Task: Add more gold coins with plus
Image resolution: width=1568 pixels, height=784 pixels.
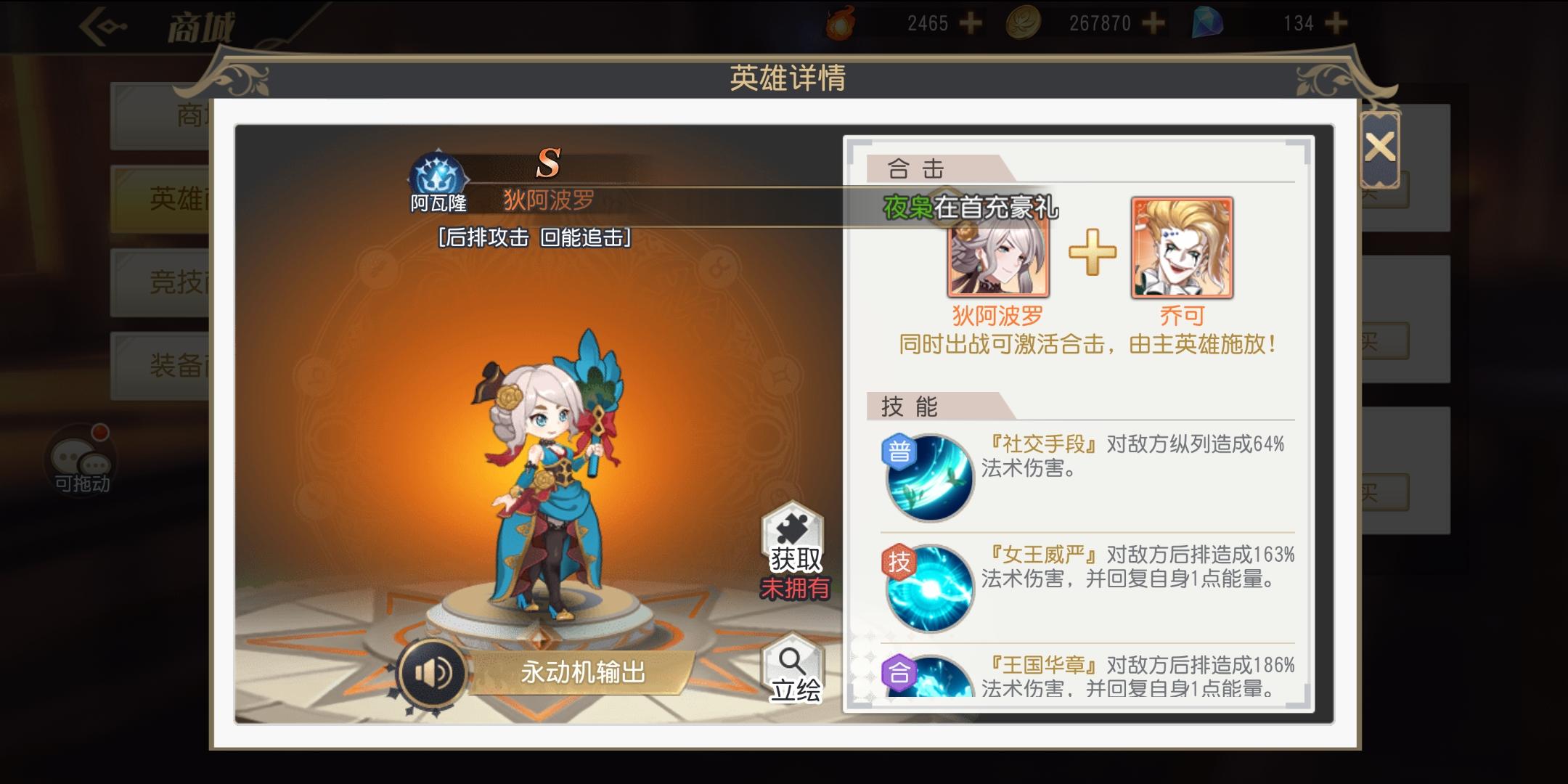Action: 1153,23
